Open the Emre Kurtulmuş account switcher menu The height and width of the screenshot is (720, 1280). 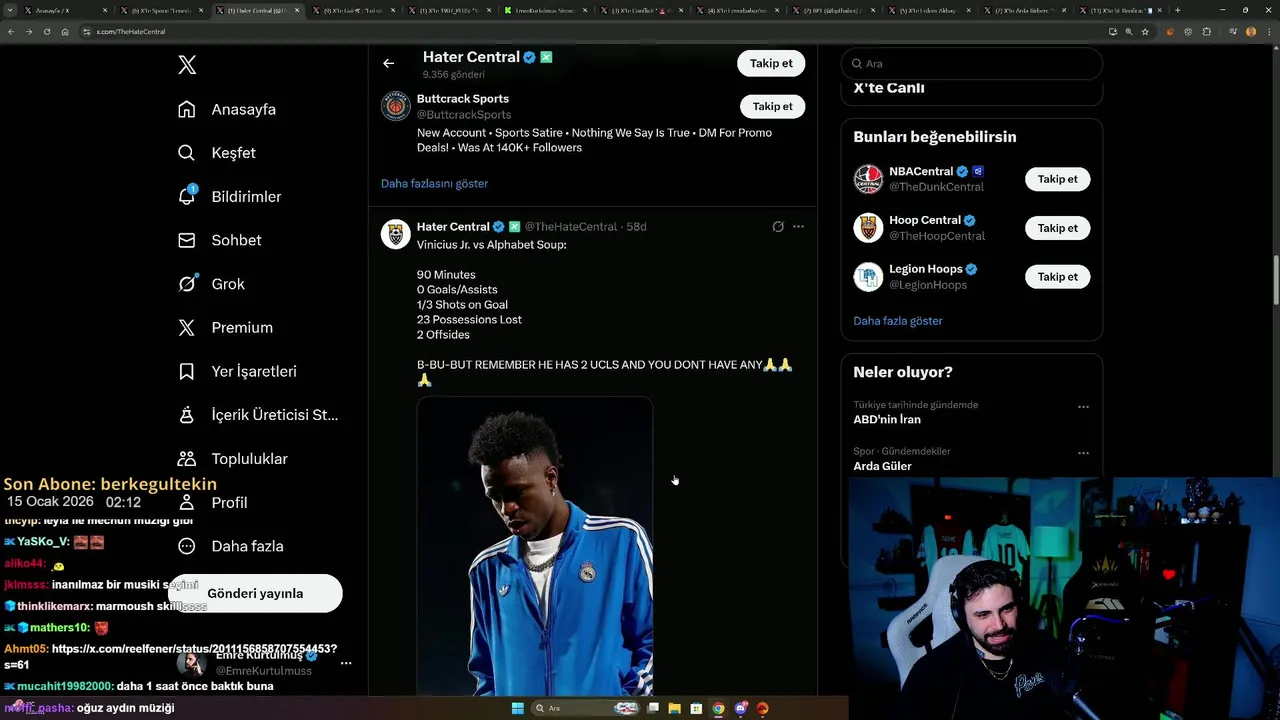tap(346, 663)
